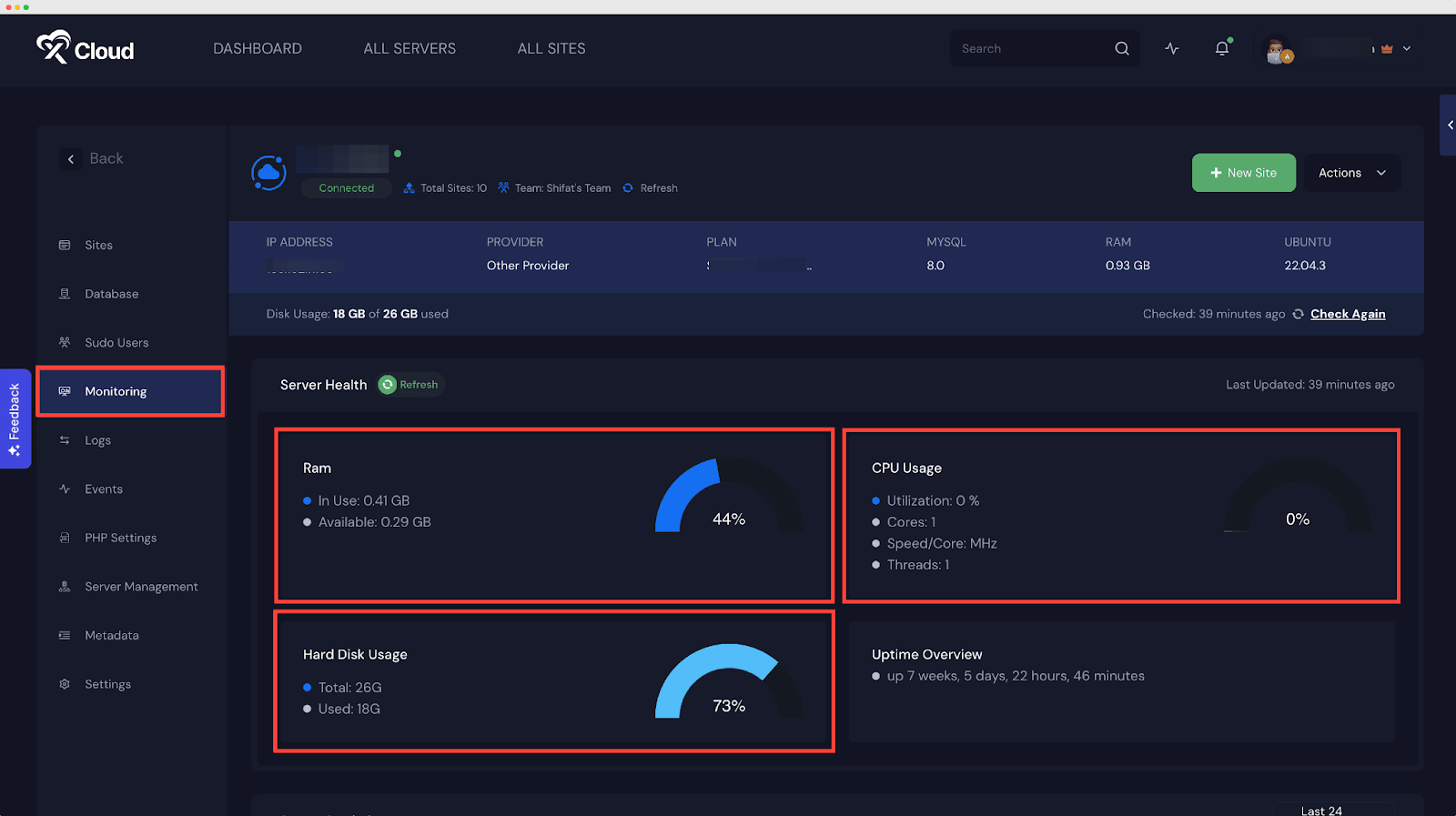The image size is (1456, 816).
Task: Click the Check Again link
Action: (1348, 314)
